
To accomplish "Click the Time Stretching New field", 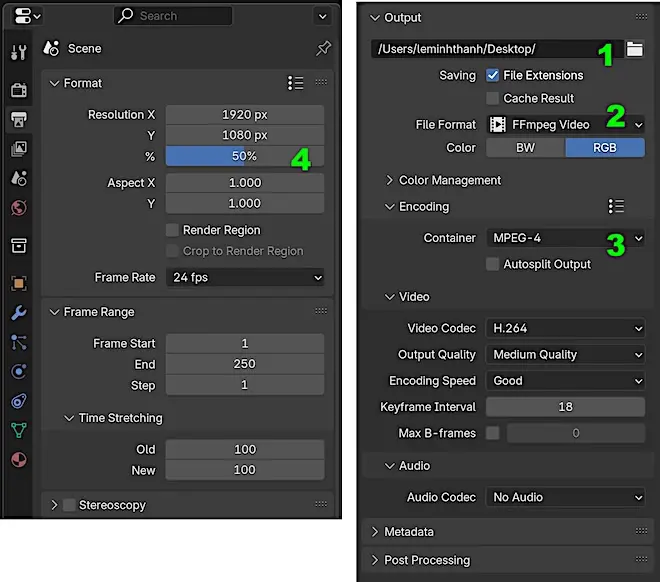I will (245, 470).
